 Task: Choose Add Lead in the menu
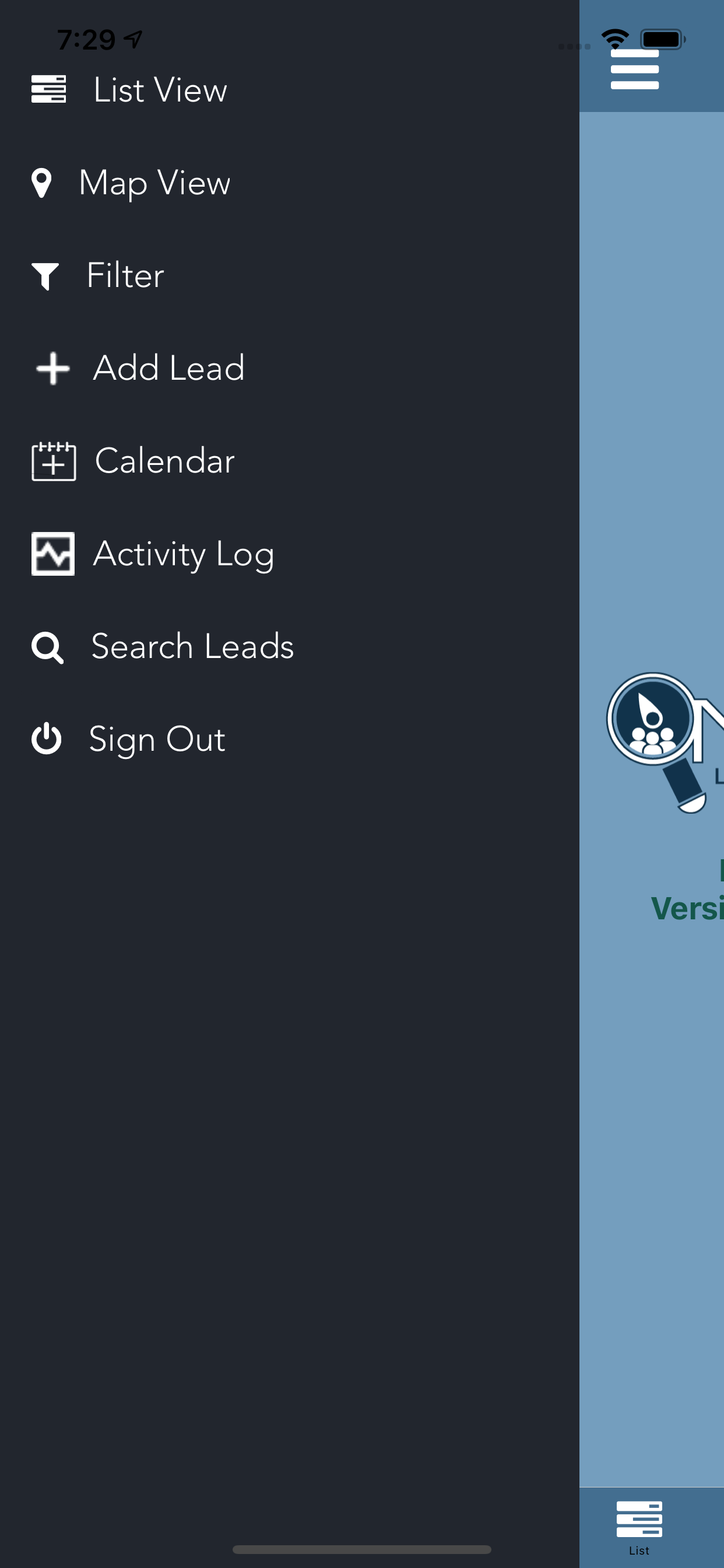coord(169,367)
